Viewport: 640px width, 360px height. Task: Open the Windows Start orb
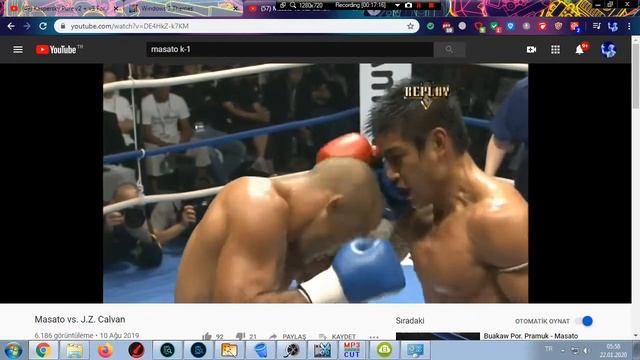pyautogui.click(x=13, y=351)
